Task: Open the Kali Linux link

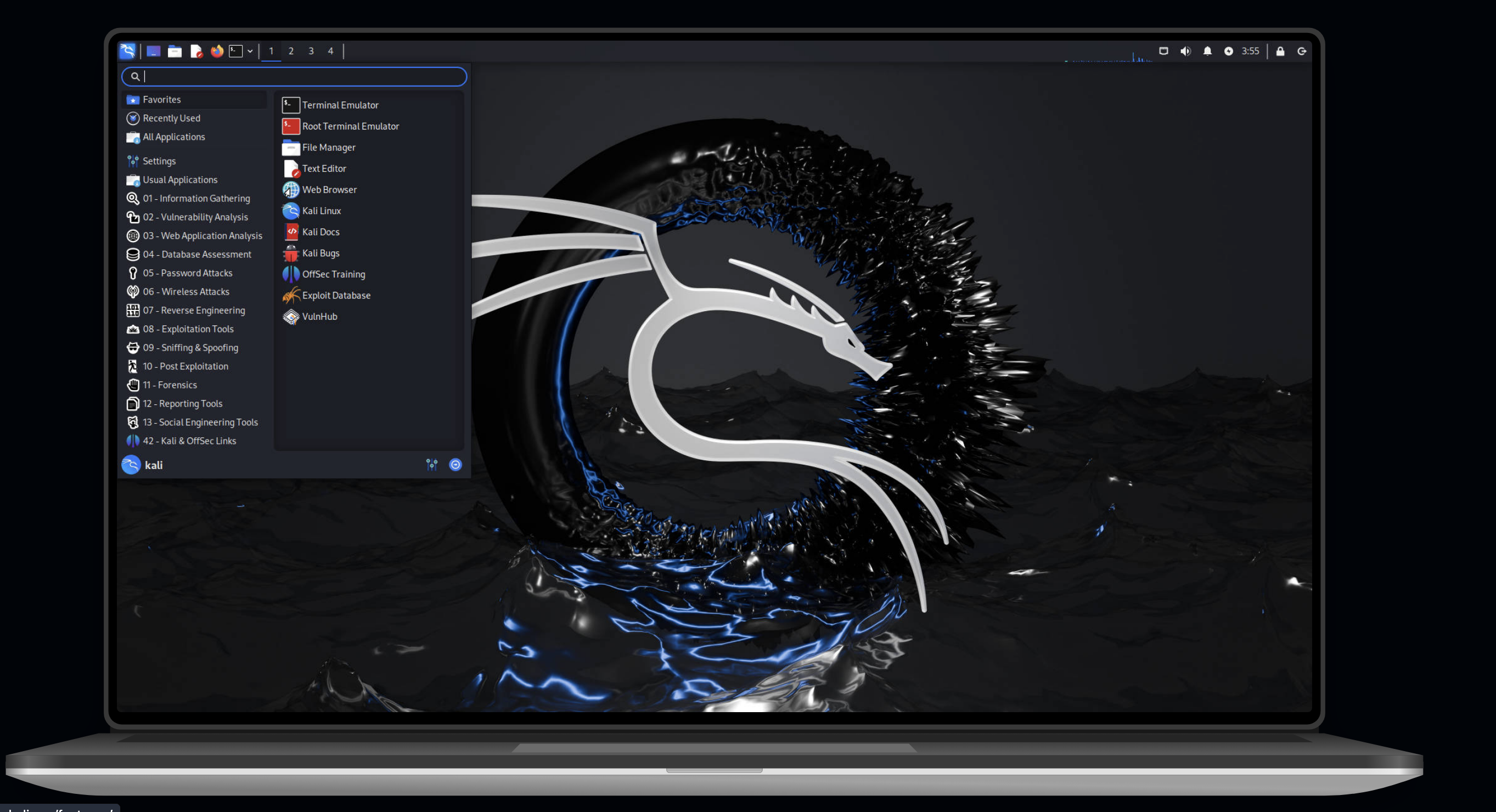Action: coord(369,211)
